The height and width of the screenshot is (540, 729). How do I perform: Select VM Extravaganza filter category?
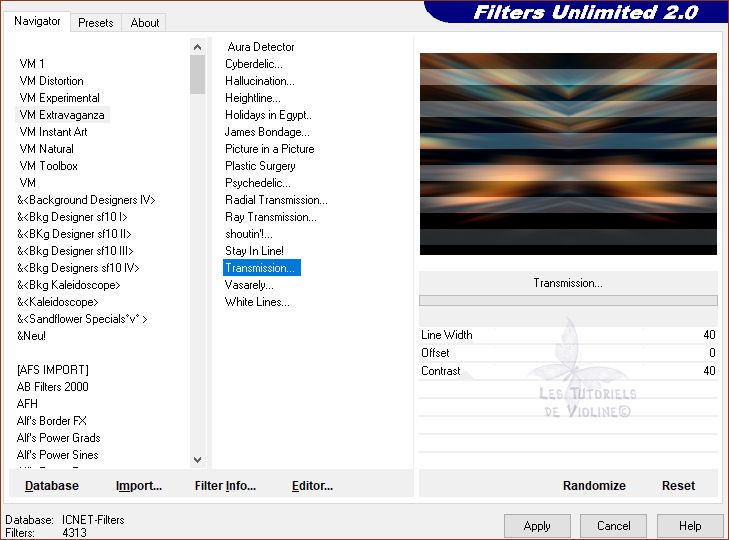(x=62, y=115)
